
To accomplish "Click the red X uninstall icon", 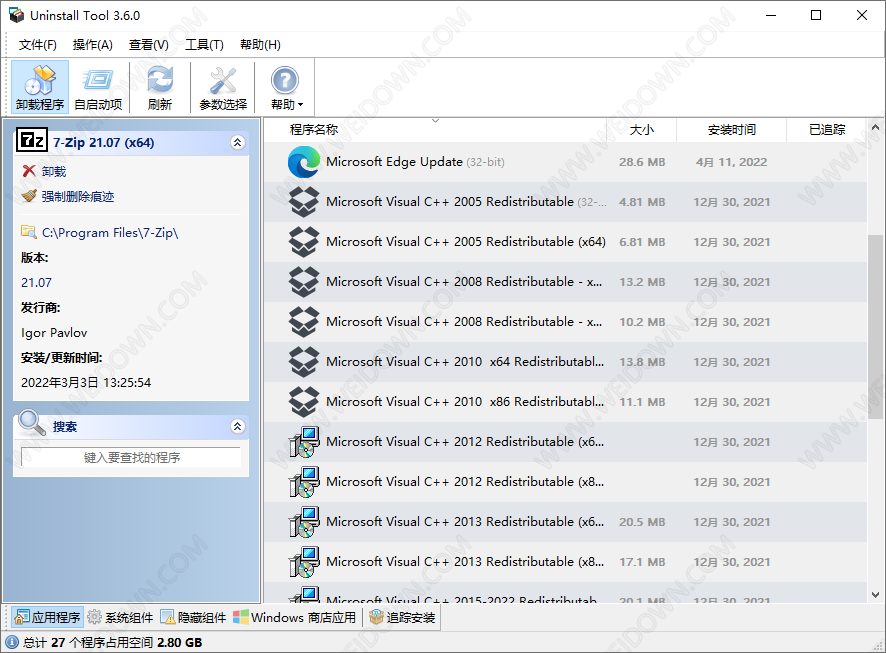I will (x=29, y=171).
